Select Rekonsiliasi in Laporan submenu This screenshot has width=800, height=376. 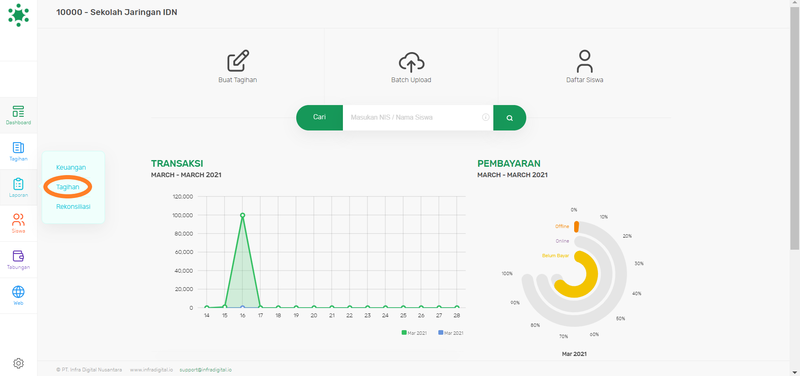coord(73,207)
